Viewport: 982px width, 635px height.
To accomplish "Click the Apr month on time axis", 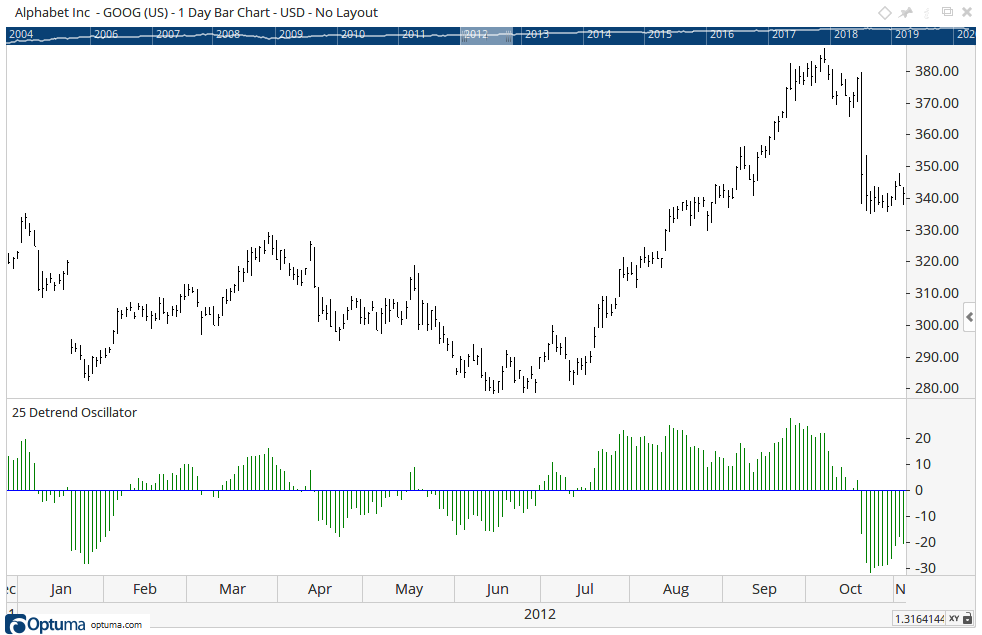I will 319,589.
